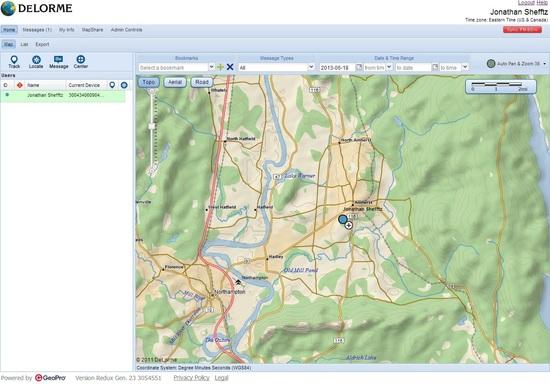
Task: Click the Hadley label on the map
Action: (276, 257)
